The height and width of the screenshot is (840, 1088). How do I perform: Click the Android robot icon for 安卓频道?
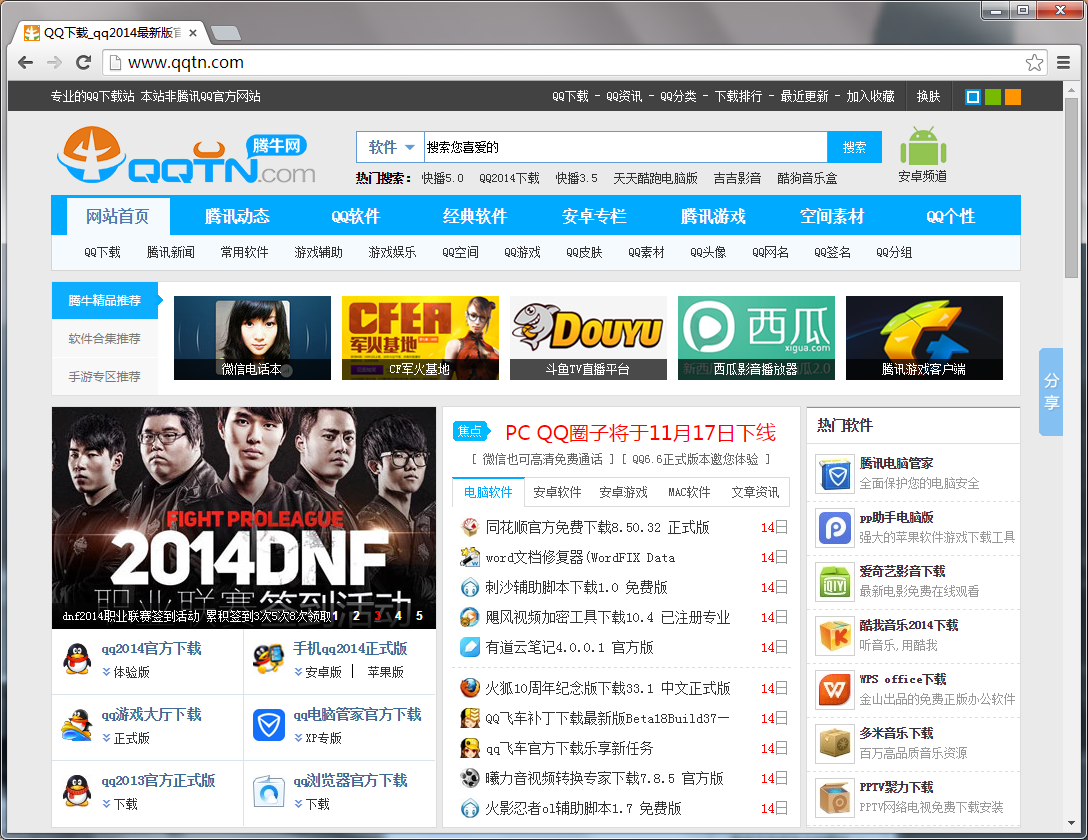(922, 147)
